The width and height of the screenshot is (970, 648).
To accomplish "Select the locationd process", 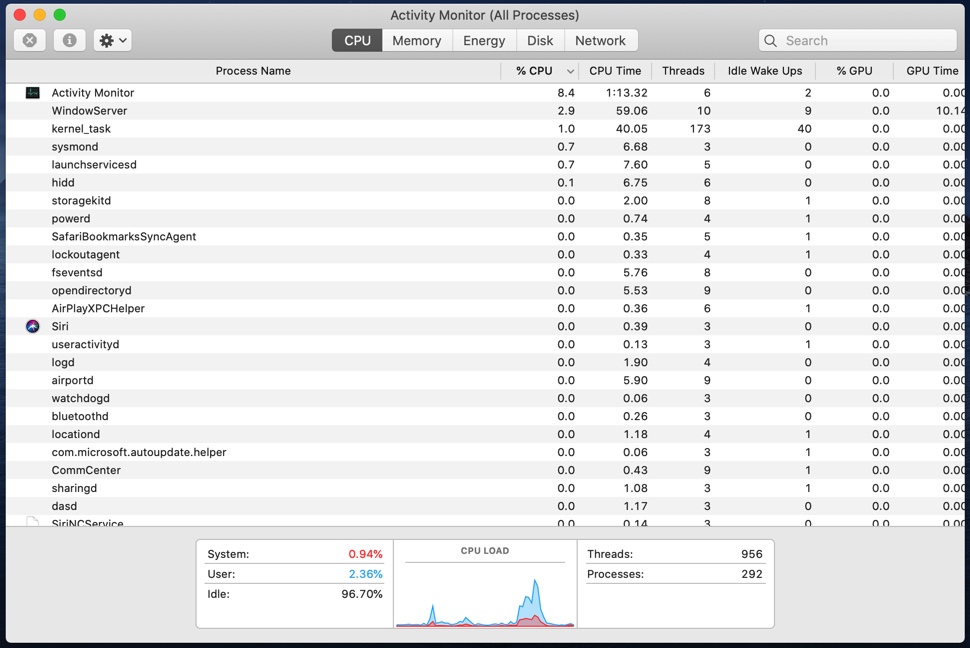I will click(x=485, y=434).
